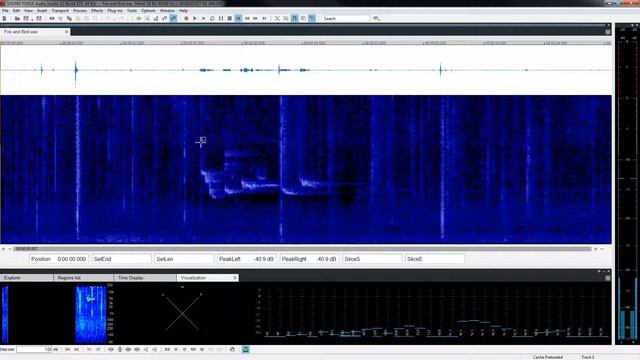Click the Go to End transport icon

(x=264, y=18)
